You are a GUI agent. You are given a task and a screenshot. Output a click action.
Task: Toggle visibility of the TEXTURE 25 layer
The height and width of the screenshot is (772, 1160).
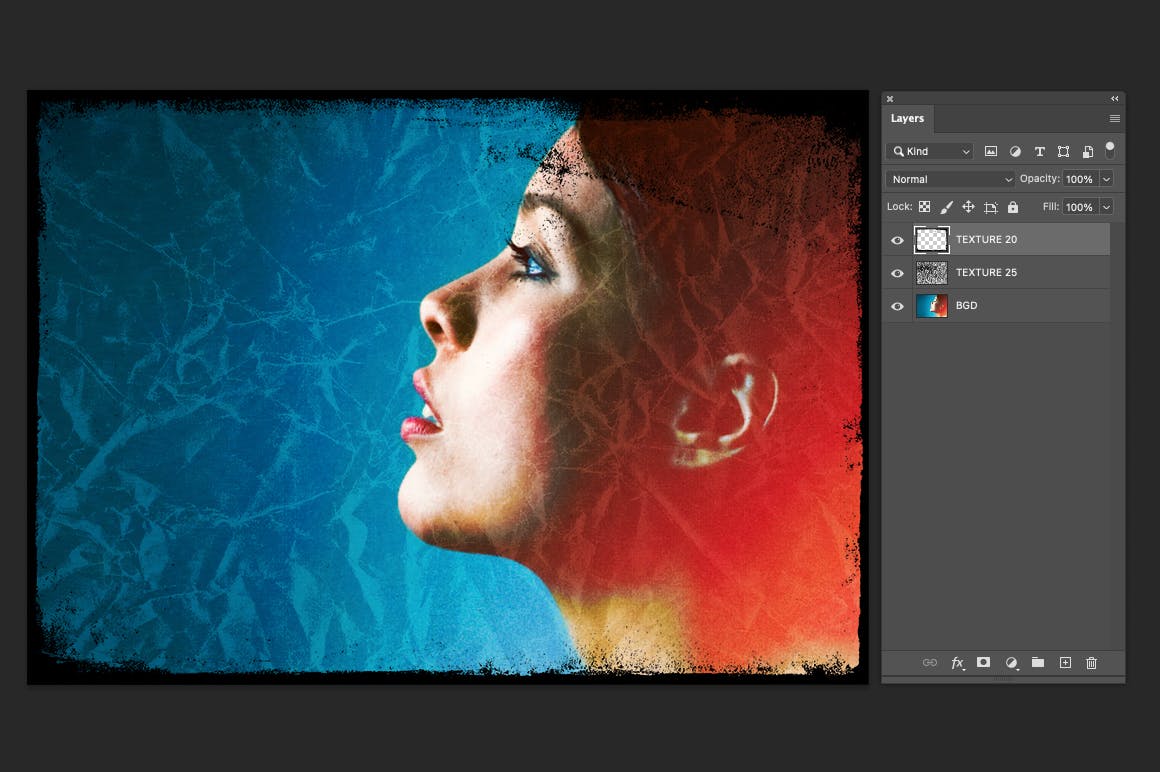coord(897,273)
